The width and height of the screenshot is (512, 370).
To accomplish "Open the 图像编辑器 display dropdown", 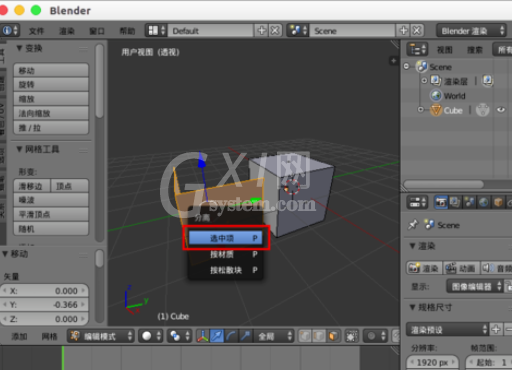I will pyautogui.click(x=475, y=286).
